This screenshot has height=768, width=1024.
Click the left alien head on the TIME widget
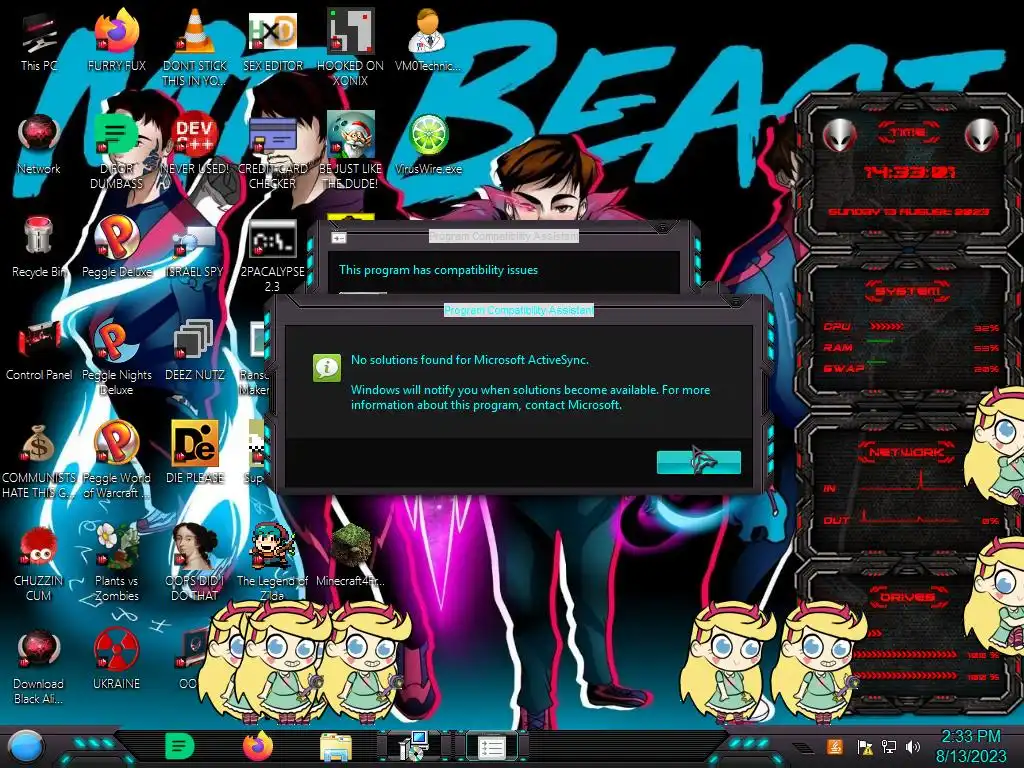click(839, 135)
